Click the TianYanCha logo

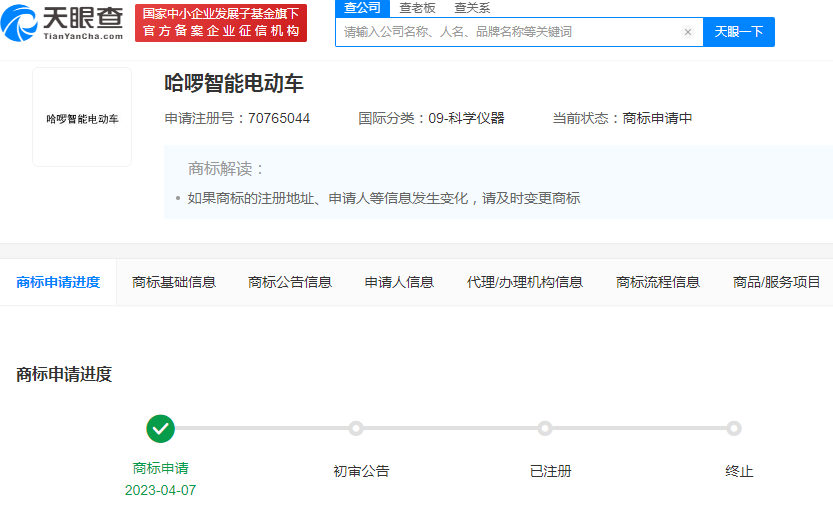click(62, 23)
